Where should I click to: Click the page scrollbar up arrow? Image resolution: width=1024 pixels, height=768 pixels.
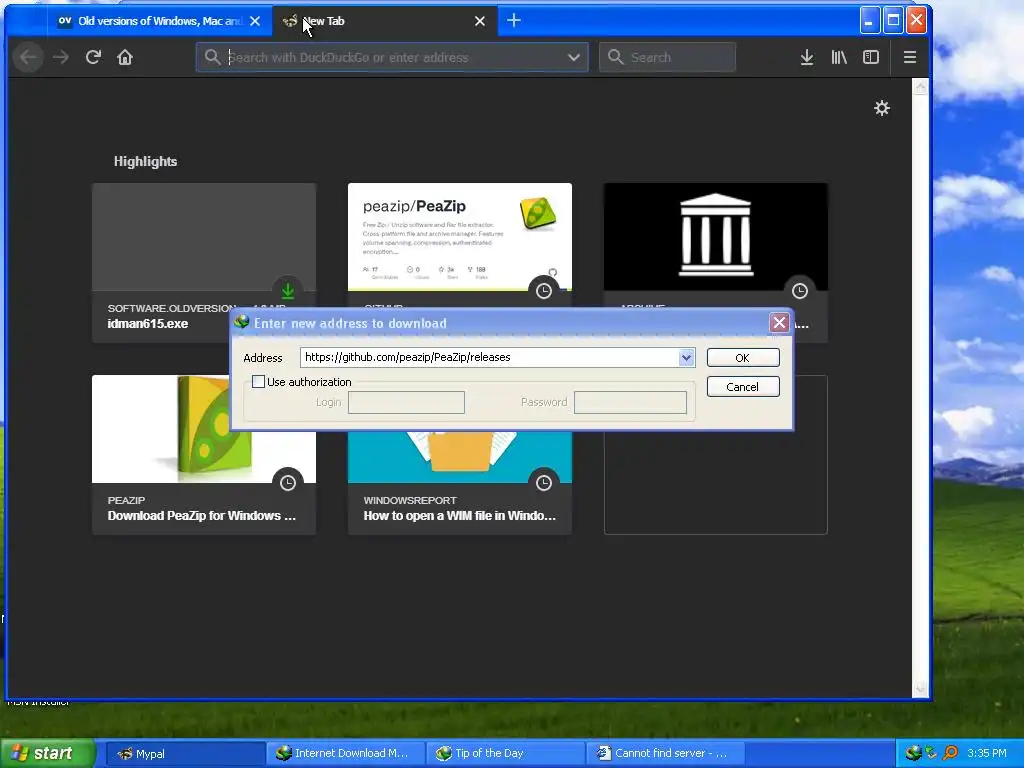920,88
